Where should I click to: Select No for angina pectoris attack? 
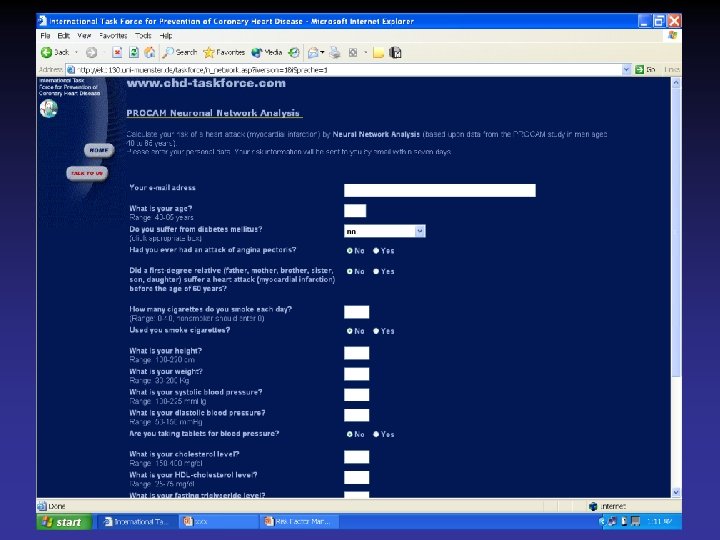350,251
